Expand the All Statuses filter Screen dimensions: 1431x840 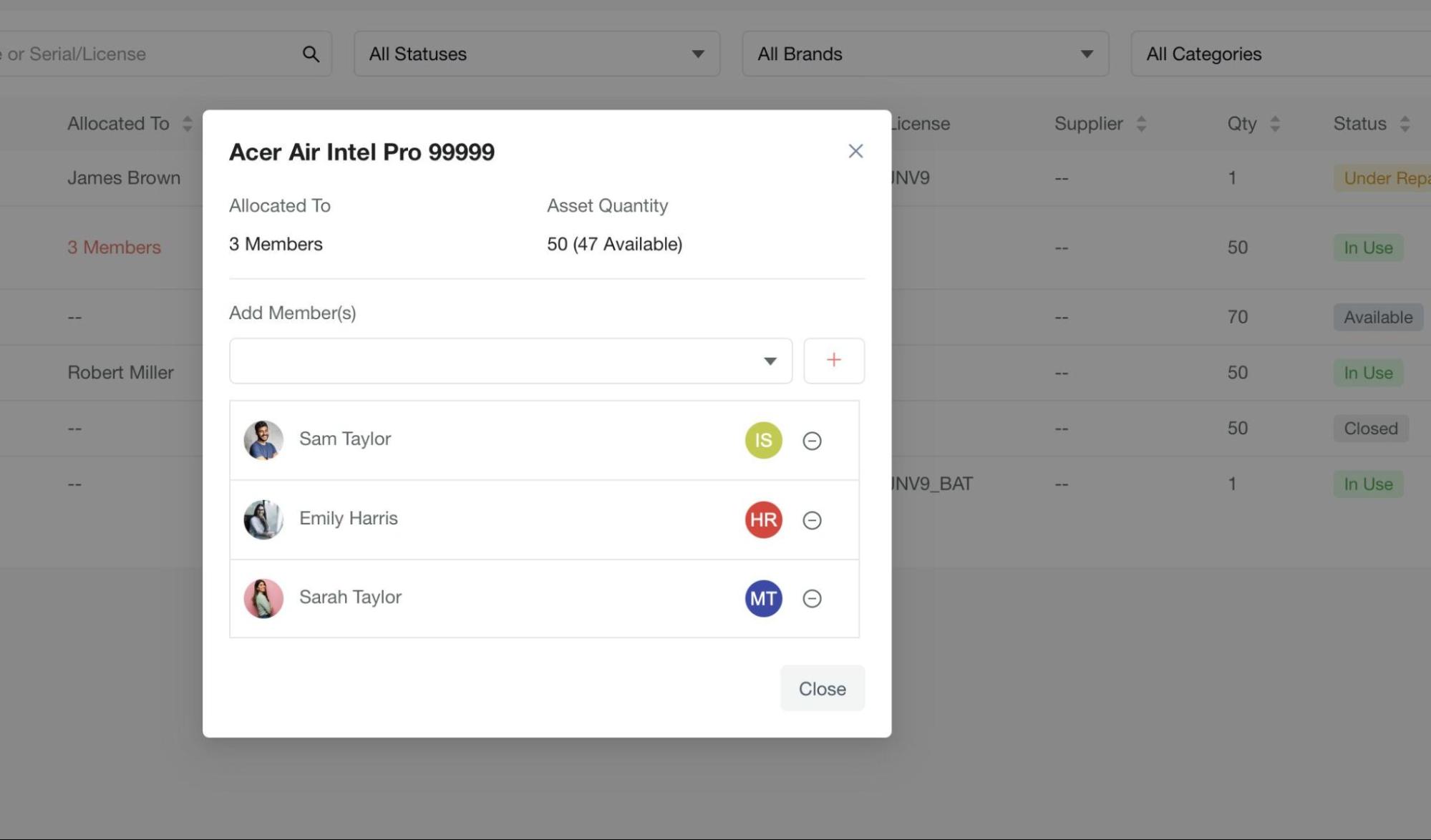click(x=536, y=54)
